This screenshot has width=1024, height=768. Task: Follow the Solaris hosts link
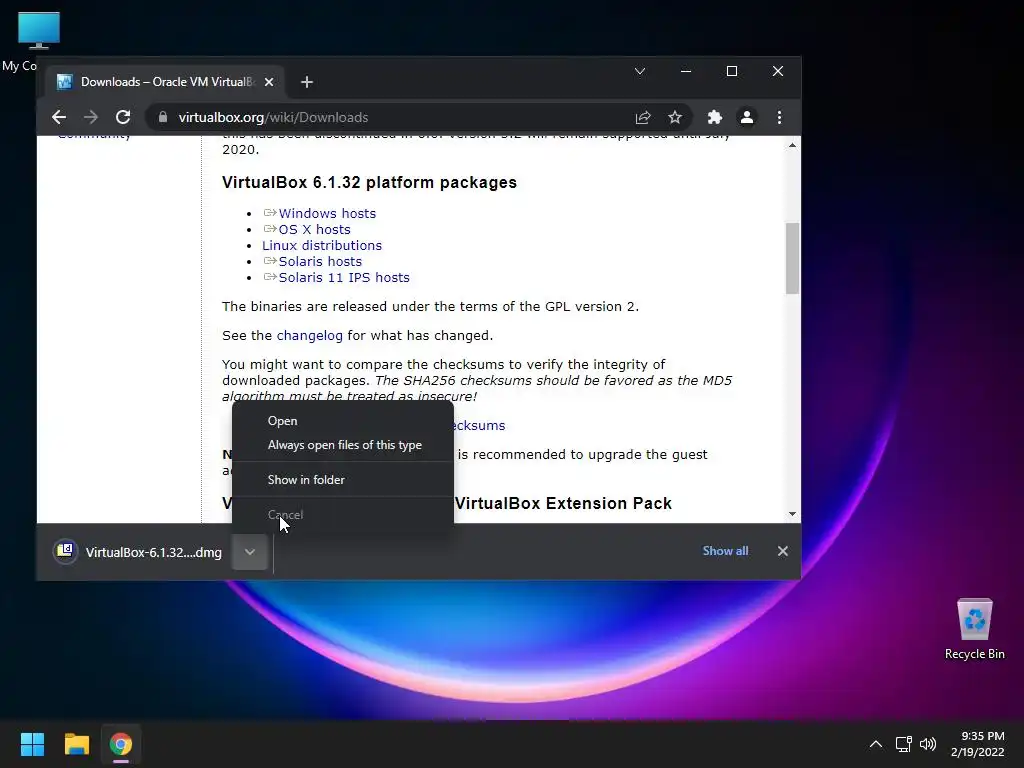tap(320, 262)
